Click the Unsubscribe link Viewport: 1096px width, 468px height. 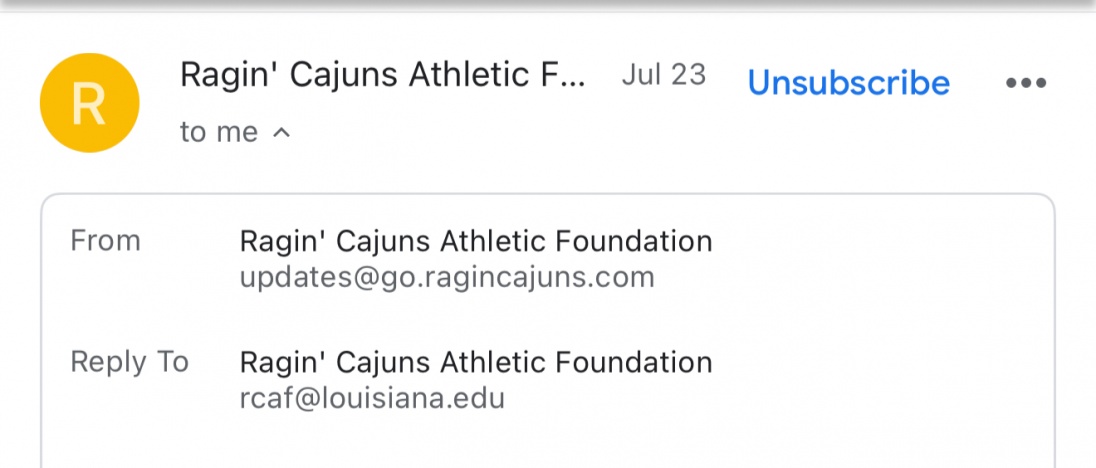point(848,82)
